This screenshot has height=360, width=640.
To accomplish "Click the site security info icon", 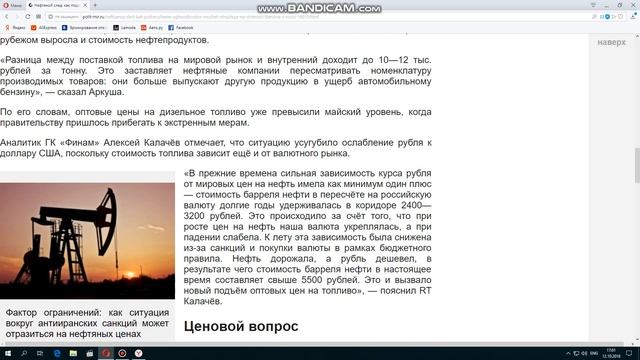I will (51, 17).
